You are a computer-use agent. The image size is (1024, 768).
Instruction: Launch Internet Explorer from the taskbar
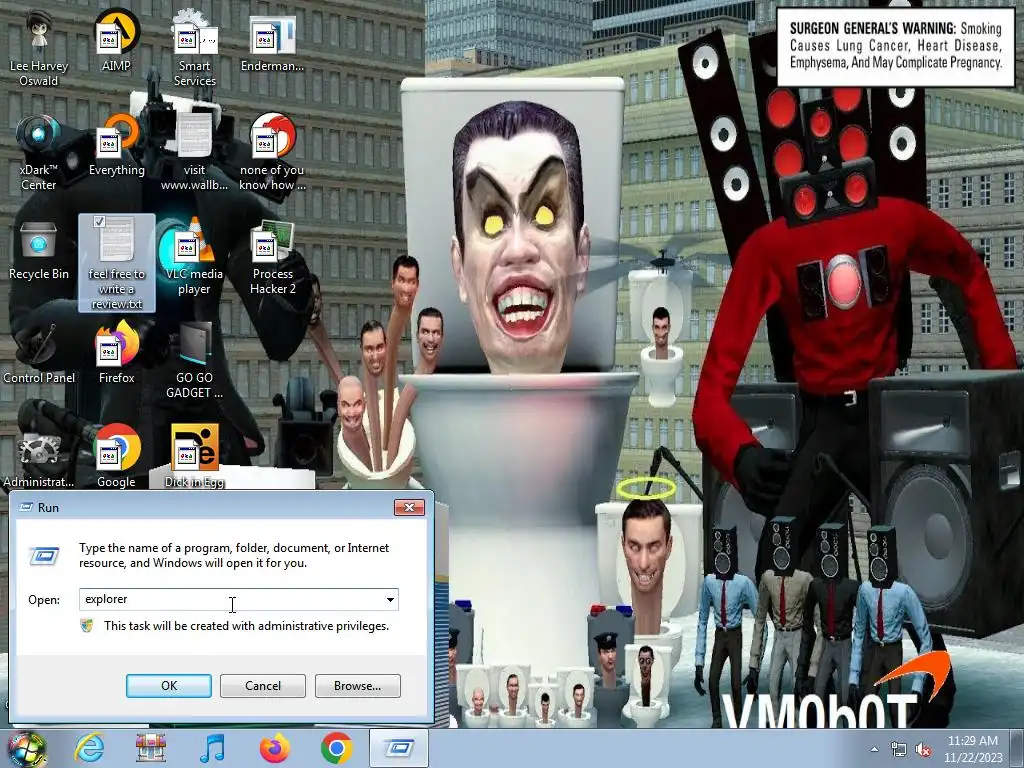pos(89,748)
